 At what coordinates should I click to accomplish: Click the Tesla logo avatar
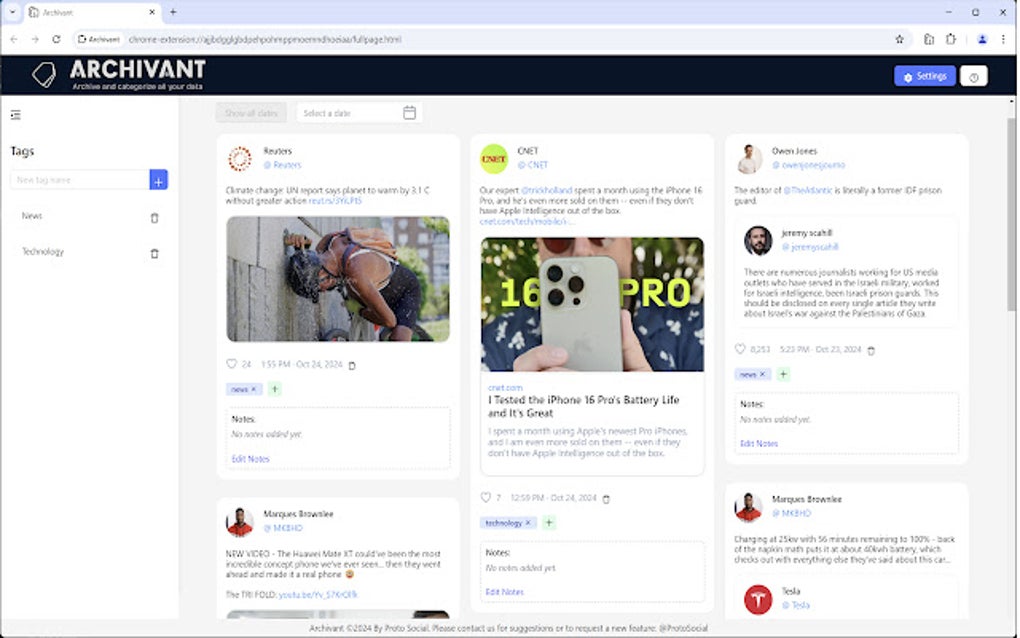[x=758, y=599]
